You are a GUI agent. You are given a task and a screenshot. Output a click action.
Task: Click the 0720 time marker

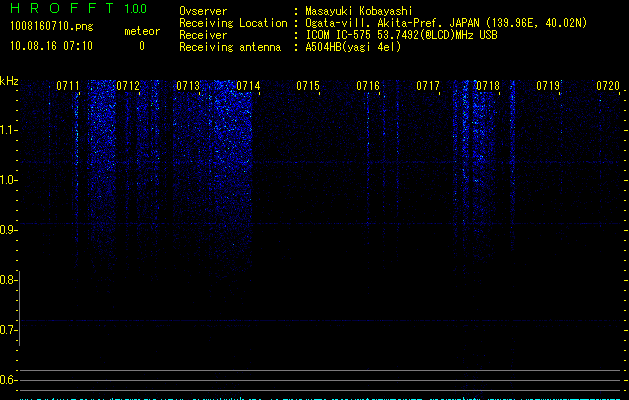click(608, 86)
